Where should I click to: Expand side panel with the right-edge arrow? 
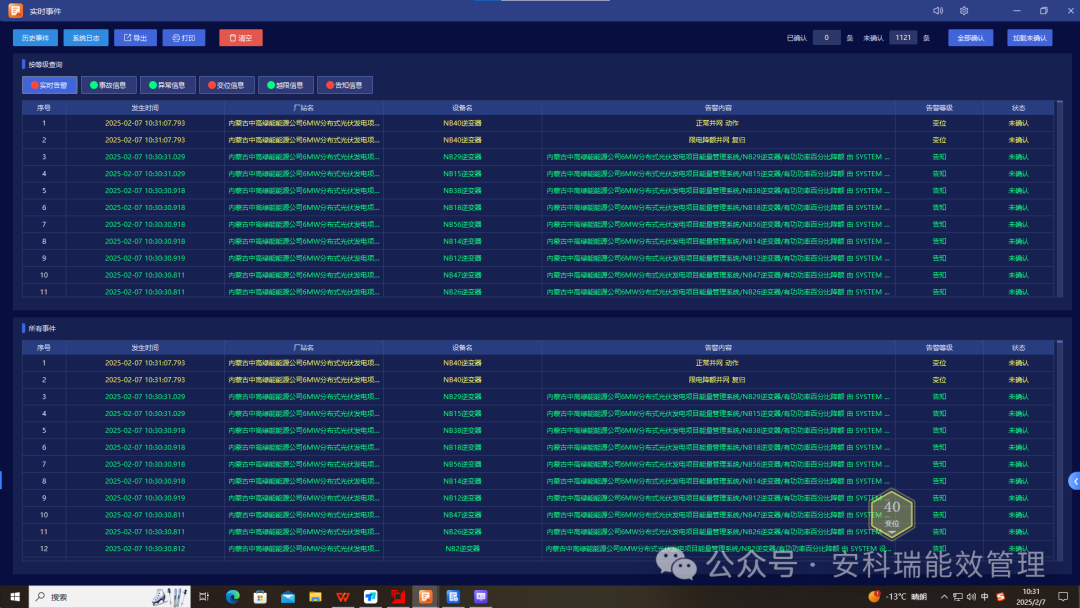point(1073,480)
